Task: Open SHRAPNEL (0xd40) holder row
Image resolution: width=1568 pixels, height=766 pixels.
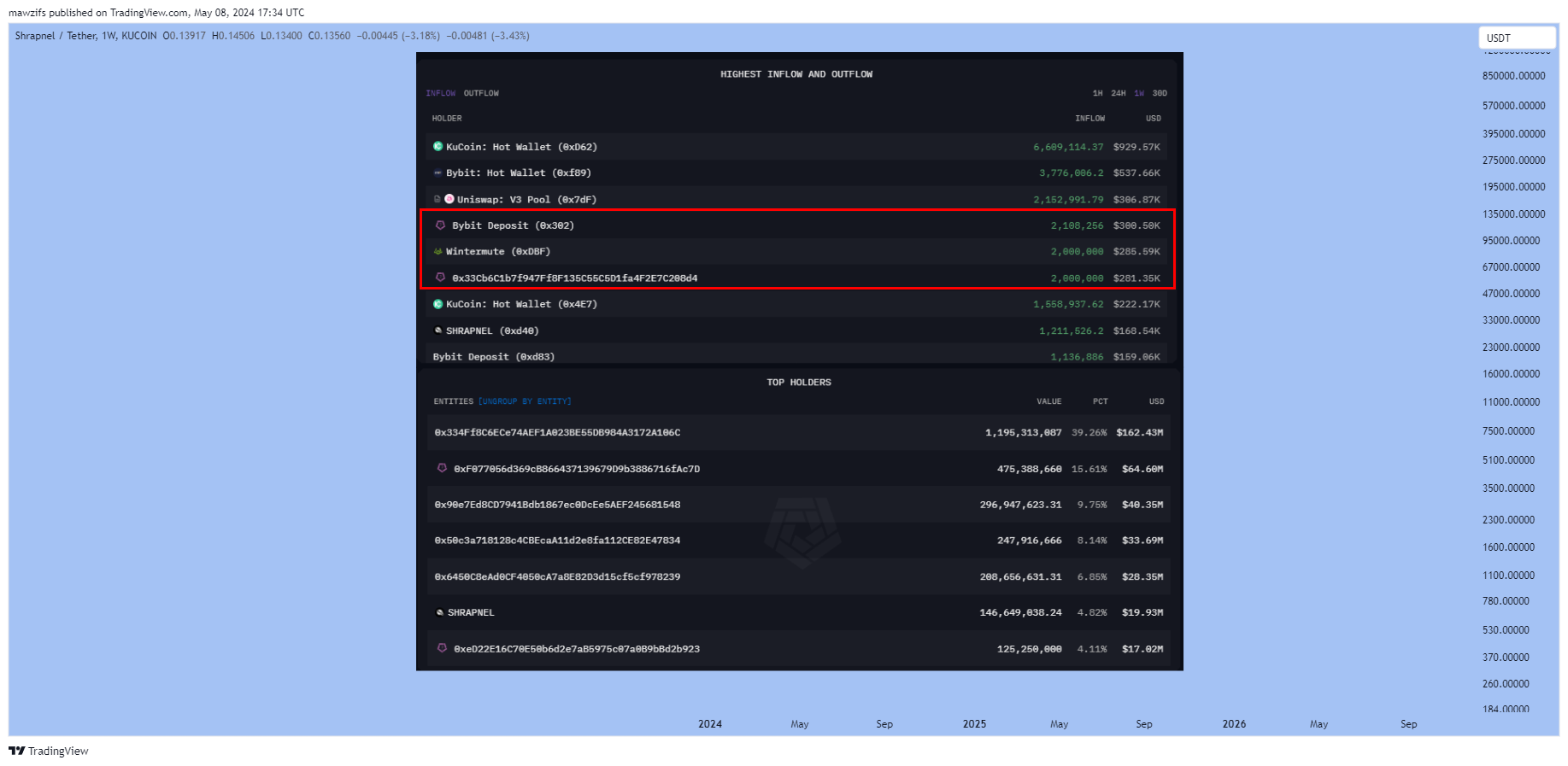Action: pos(796,330)
